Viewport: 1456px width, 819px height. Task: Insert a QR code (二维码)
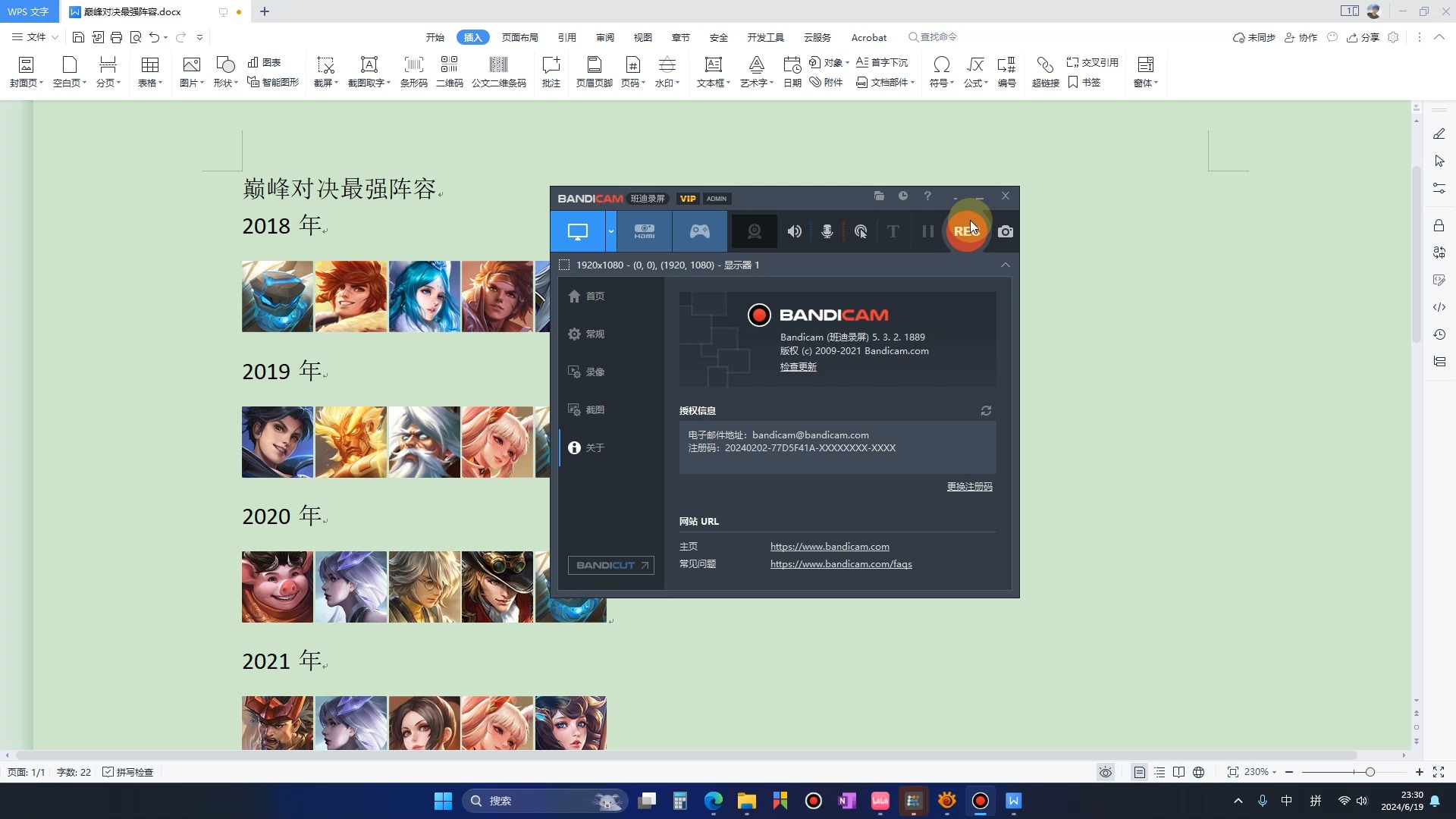(x=449, y=72)
